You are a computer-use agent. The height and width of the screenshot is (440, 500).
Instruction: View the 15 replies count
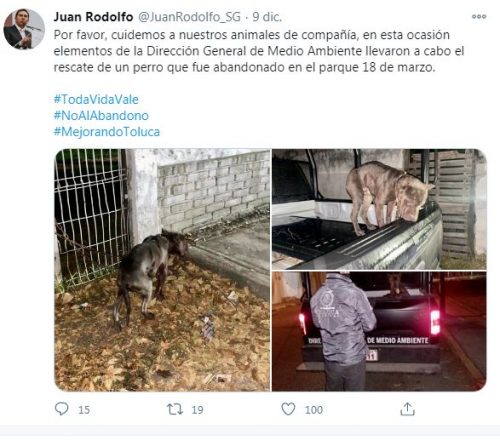click(84, 410)
